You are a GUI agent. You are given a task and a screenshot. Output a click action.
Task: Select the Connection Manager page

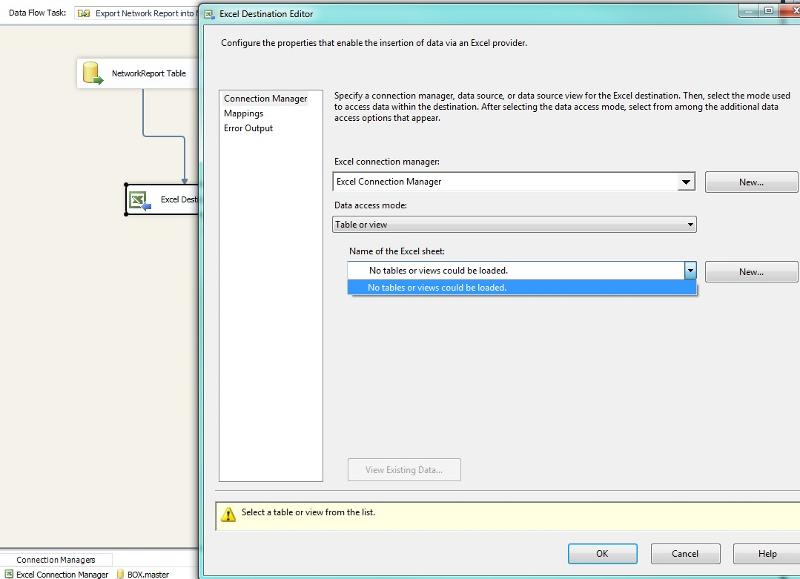click(x=265, y=99)
